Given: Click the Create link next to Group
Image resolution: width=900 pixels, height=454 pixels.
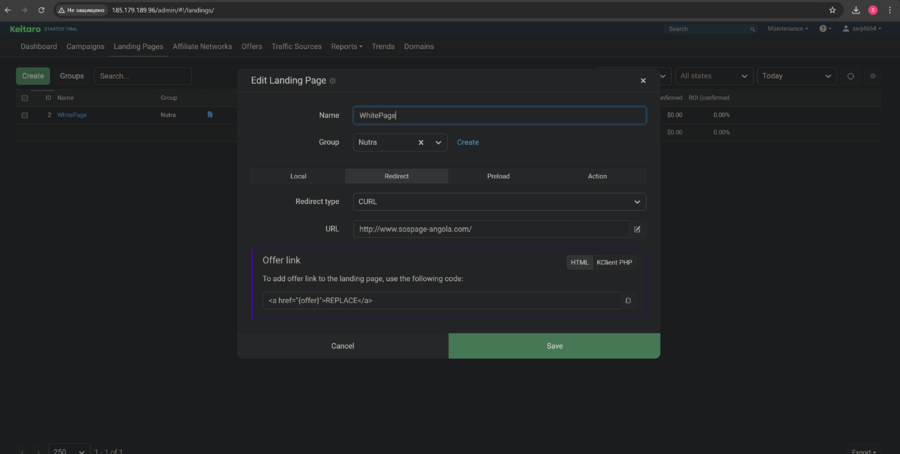Looking at the screenshot, I should (x=468, y=143).
